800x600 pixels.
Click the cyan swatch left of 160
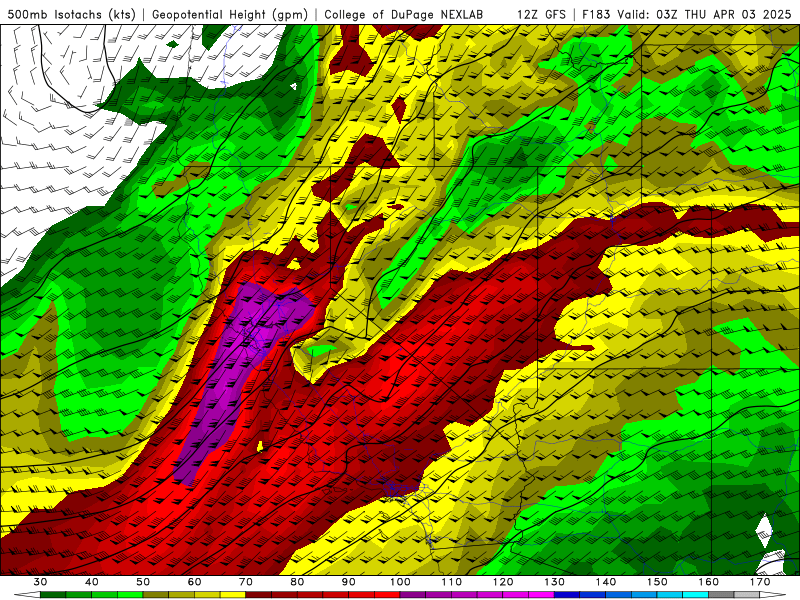[x=696, y=595]
